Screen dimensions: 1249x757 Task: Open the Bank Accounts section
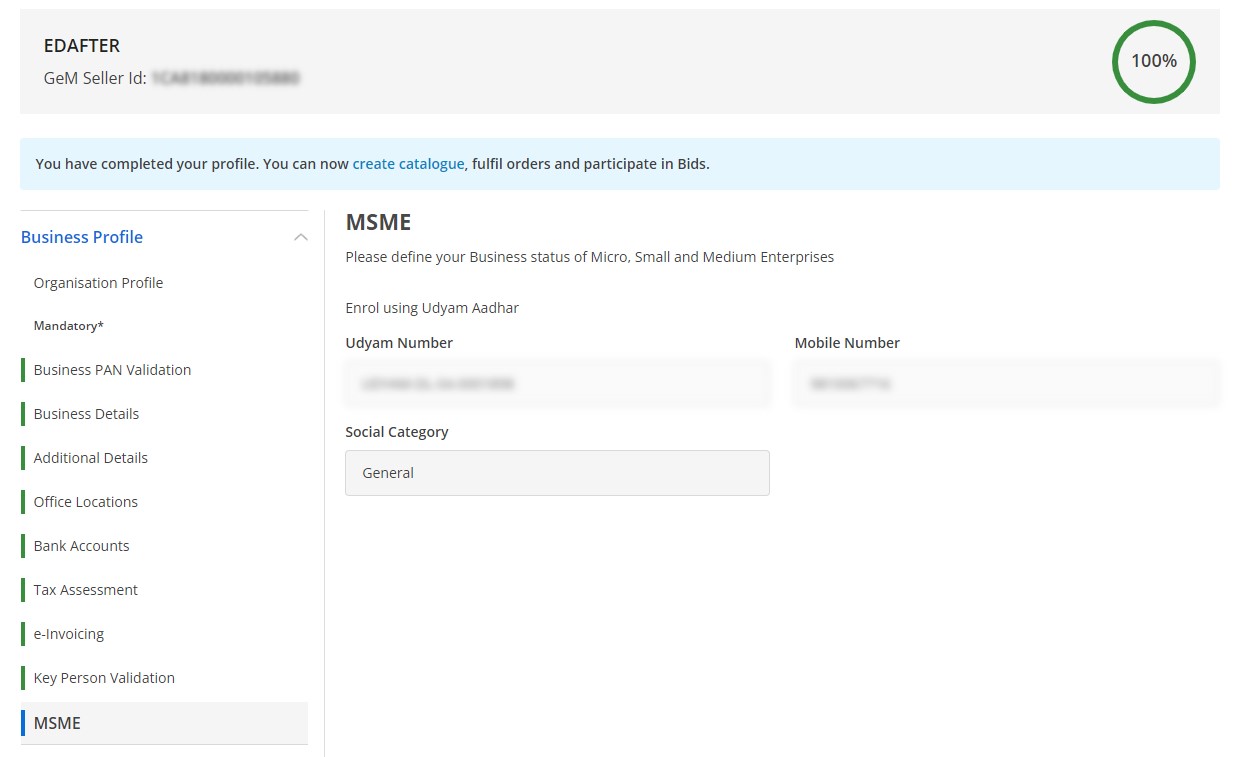81,546
